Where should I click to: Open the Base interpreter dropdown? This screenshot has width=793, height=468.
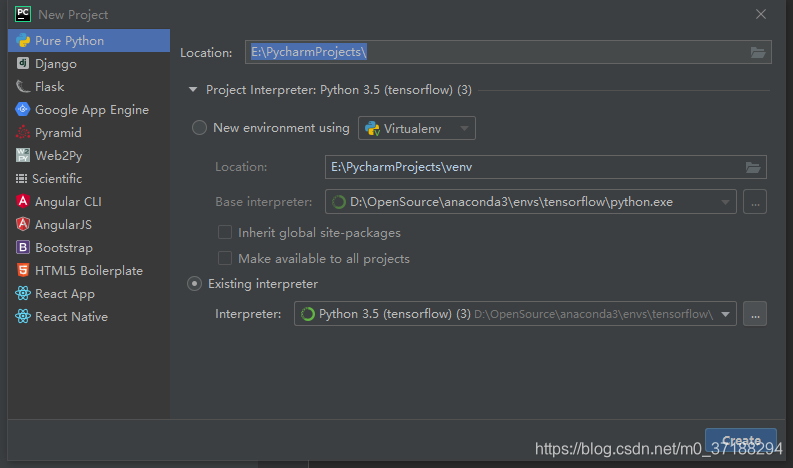[531, 202]
